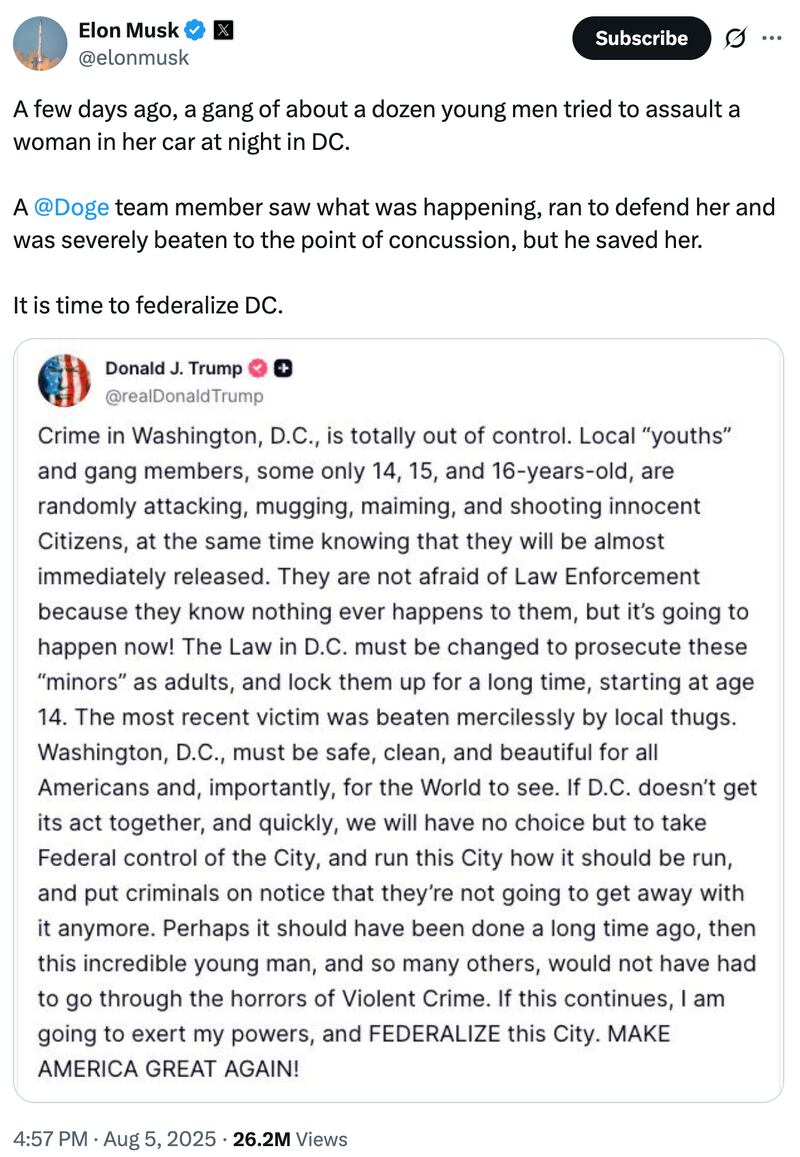Click Elon Musk's blue verified checkmark
The image size is (800, 1157).
click(196, 30)
